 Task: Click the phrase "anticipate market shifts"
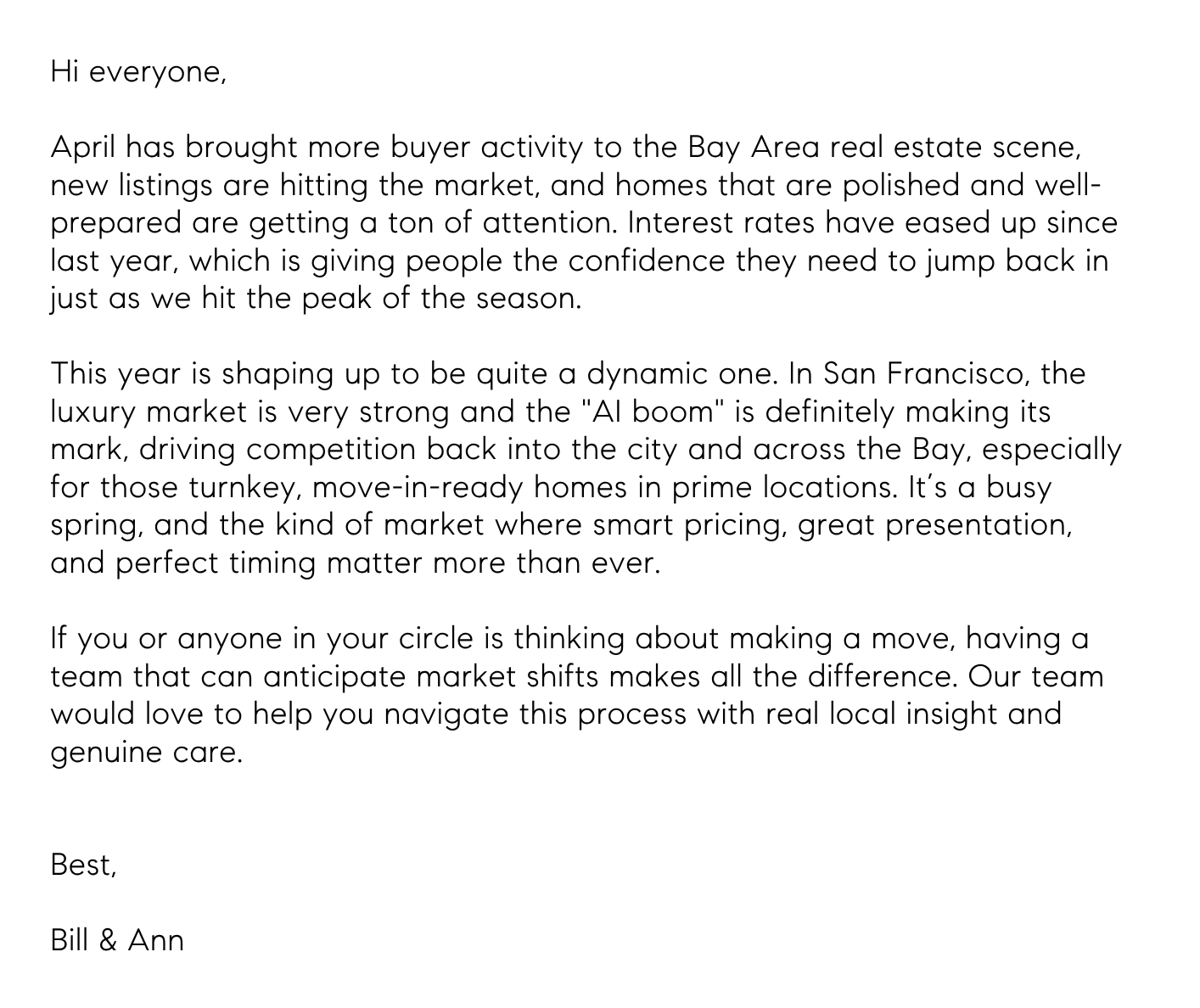(x=431, y=676)
